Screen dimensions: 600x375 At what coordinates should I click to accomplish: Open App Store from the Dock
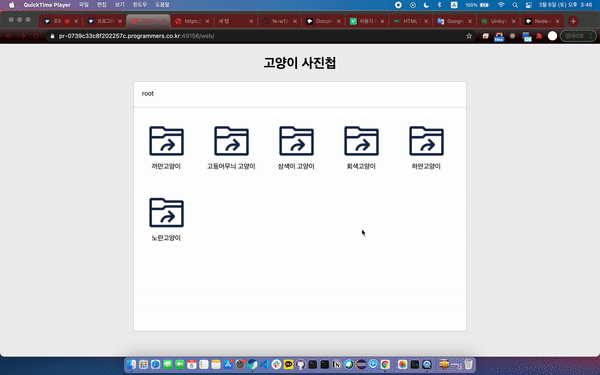pos(228,365)
